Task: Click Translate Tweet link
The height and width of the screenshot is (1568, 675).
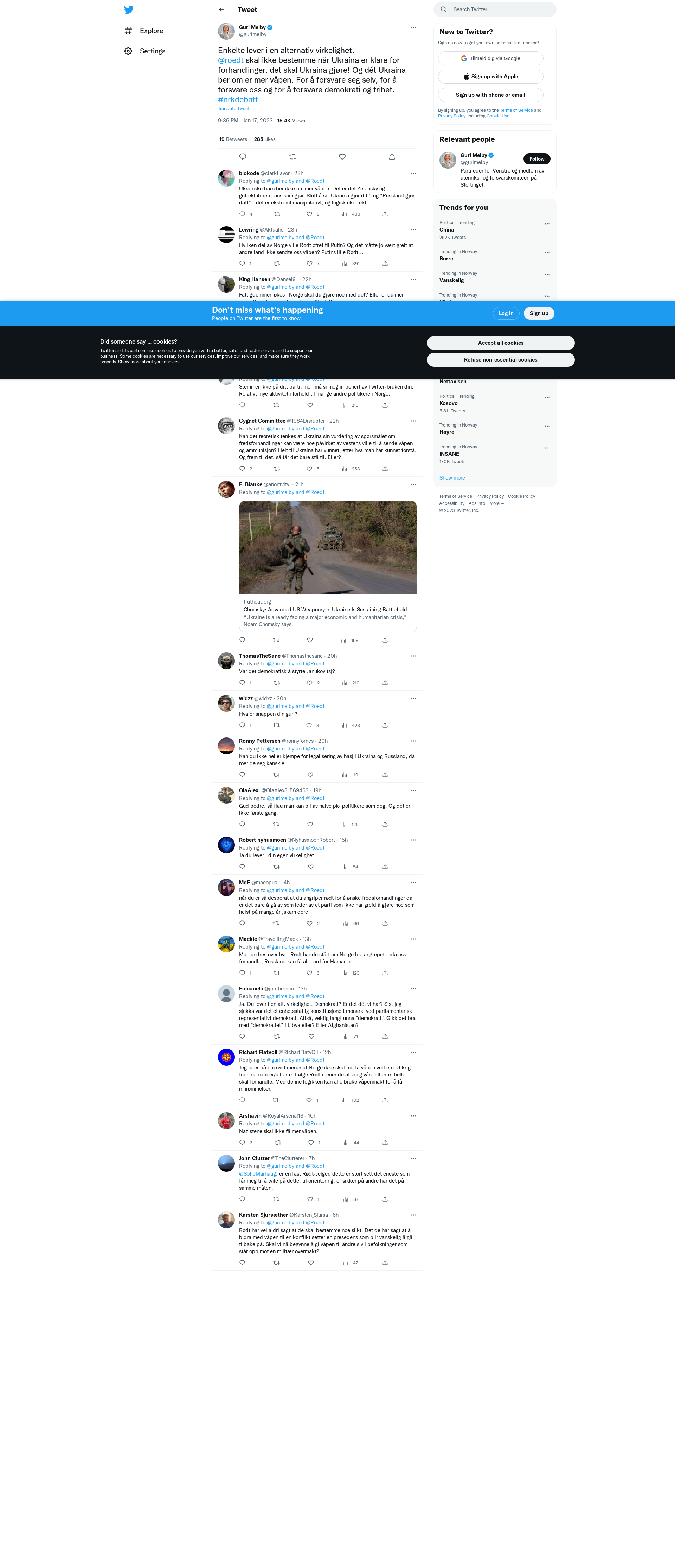Action: point(234,109)
